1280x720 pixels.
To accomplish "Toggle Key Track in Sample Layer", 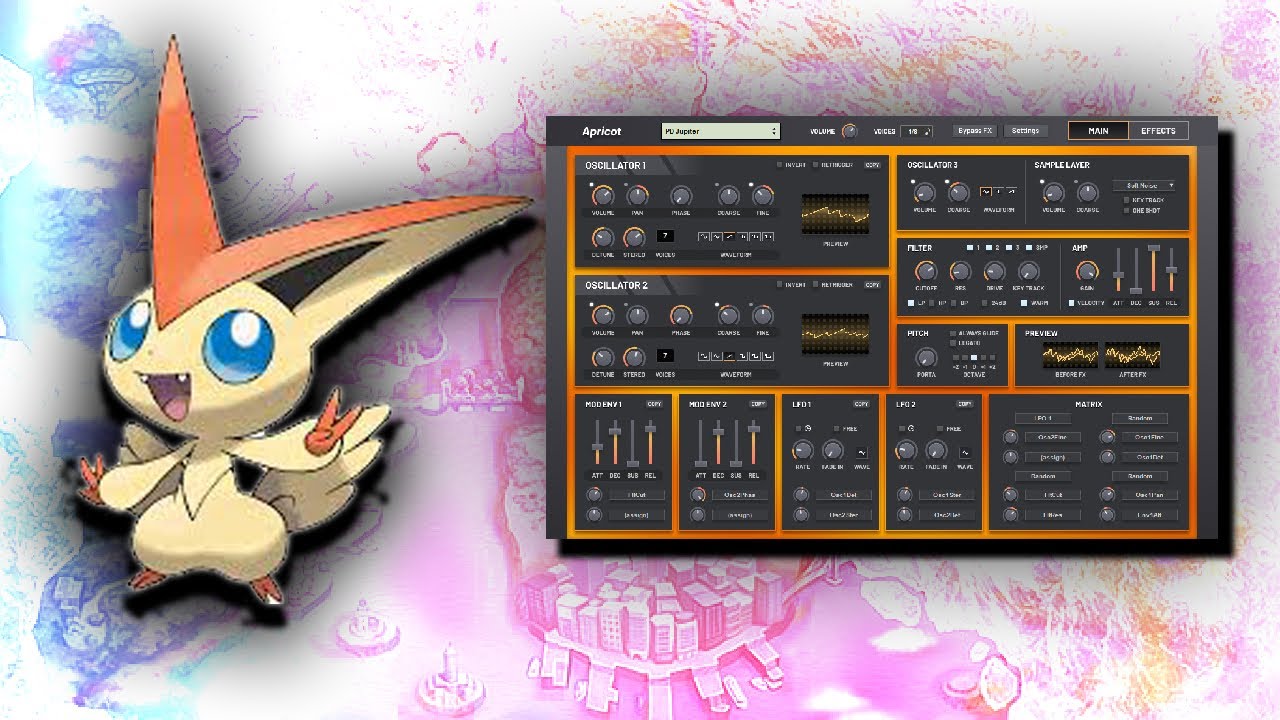I will tap(1127, 200).
